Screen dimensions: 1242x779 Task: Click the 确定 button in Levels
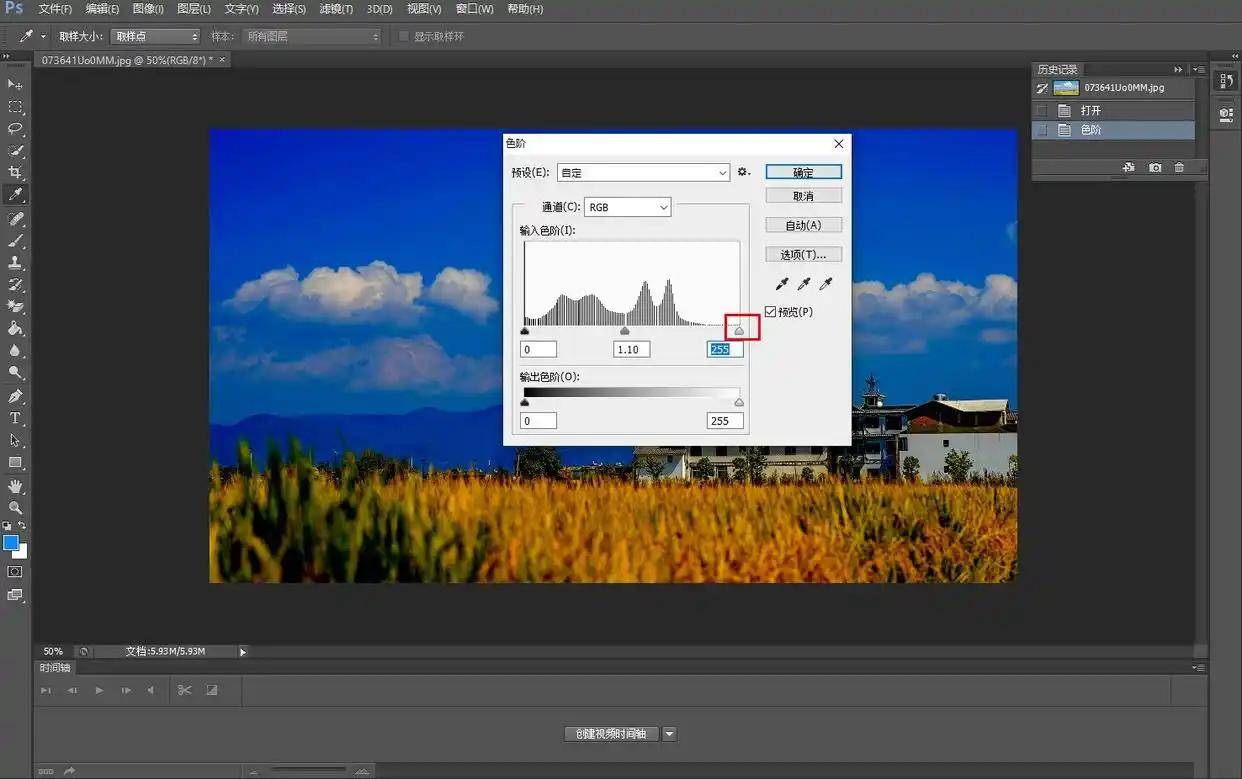(804, 172)
